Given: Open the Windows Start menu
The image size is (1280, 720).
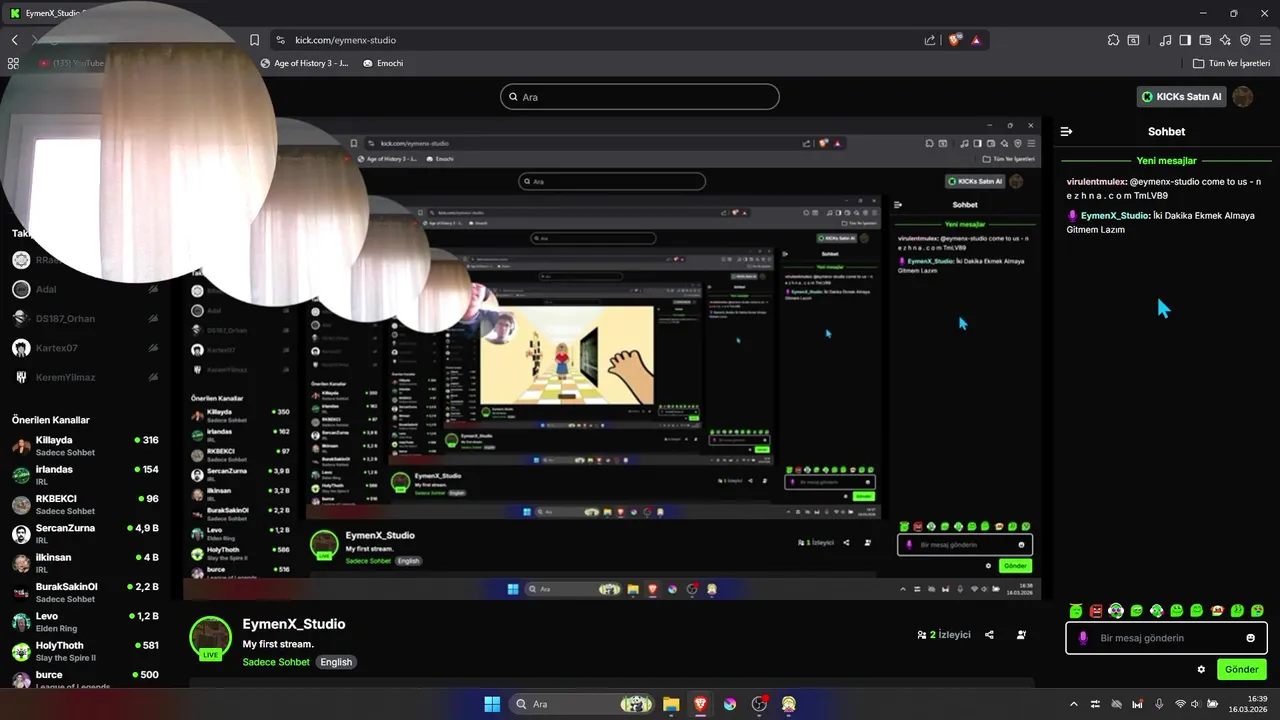Looking at the screenshot, I should (x=492, y=704).
